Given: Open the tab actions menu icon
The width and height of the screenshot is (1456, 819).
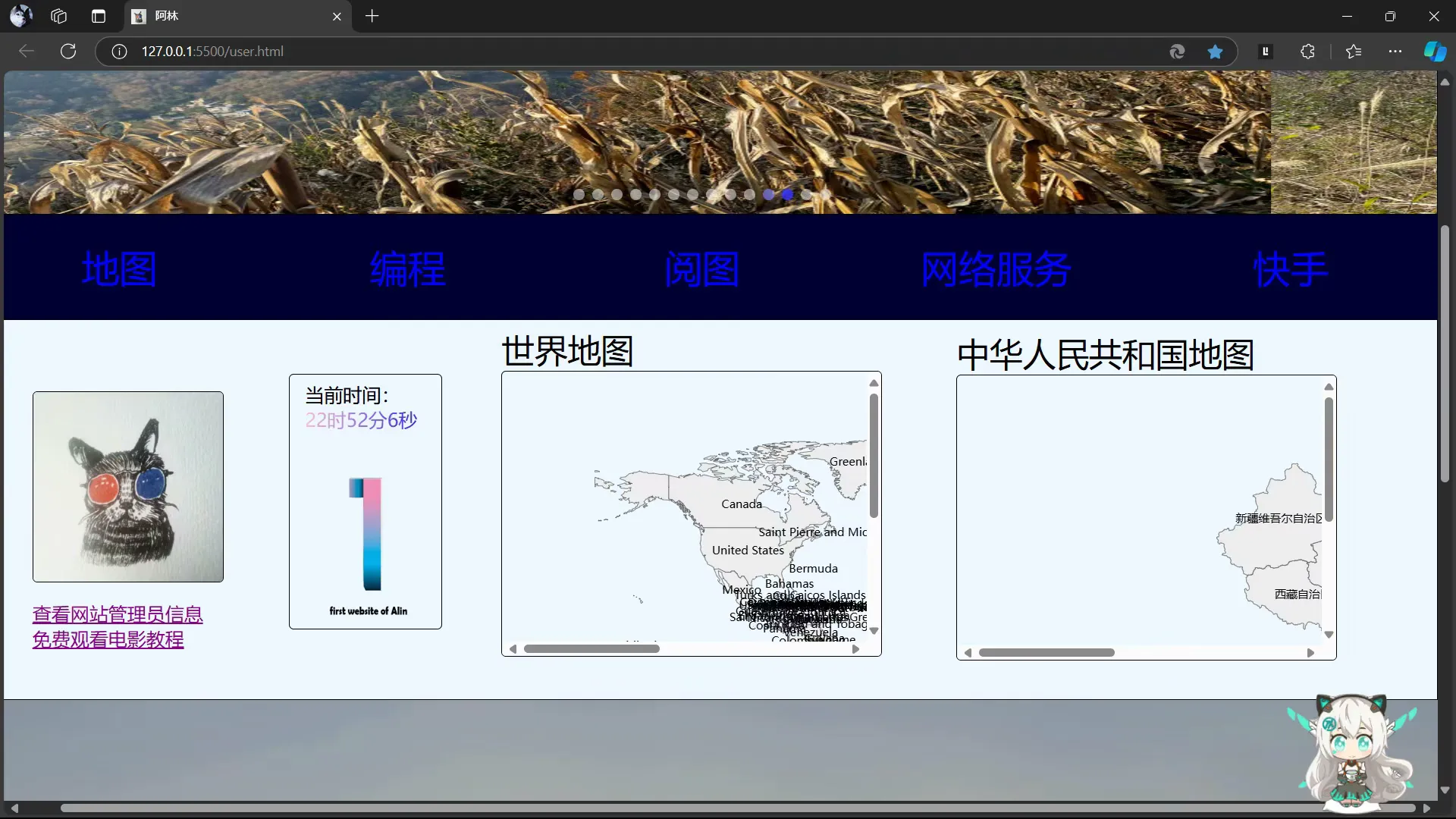Looking at the screenshot, I should coord(99,16).
